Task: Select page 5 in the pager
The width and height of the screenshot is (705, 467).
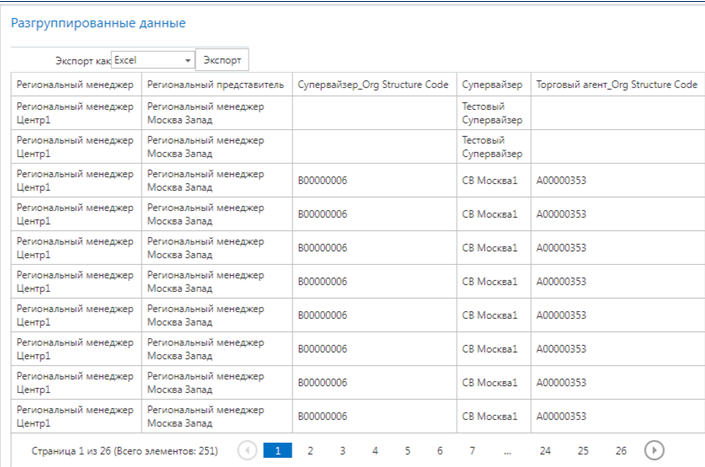Action: 407,451
